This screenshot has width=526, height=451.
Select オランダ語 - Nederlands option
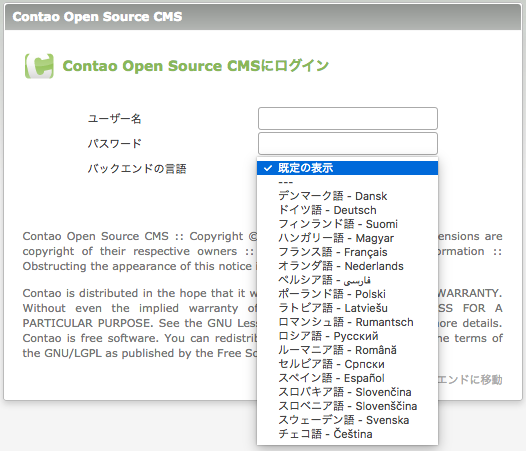click(348, 266)
